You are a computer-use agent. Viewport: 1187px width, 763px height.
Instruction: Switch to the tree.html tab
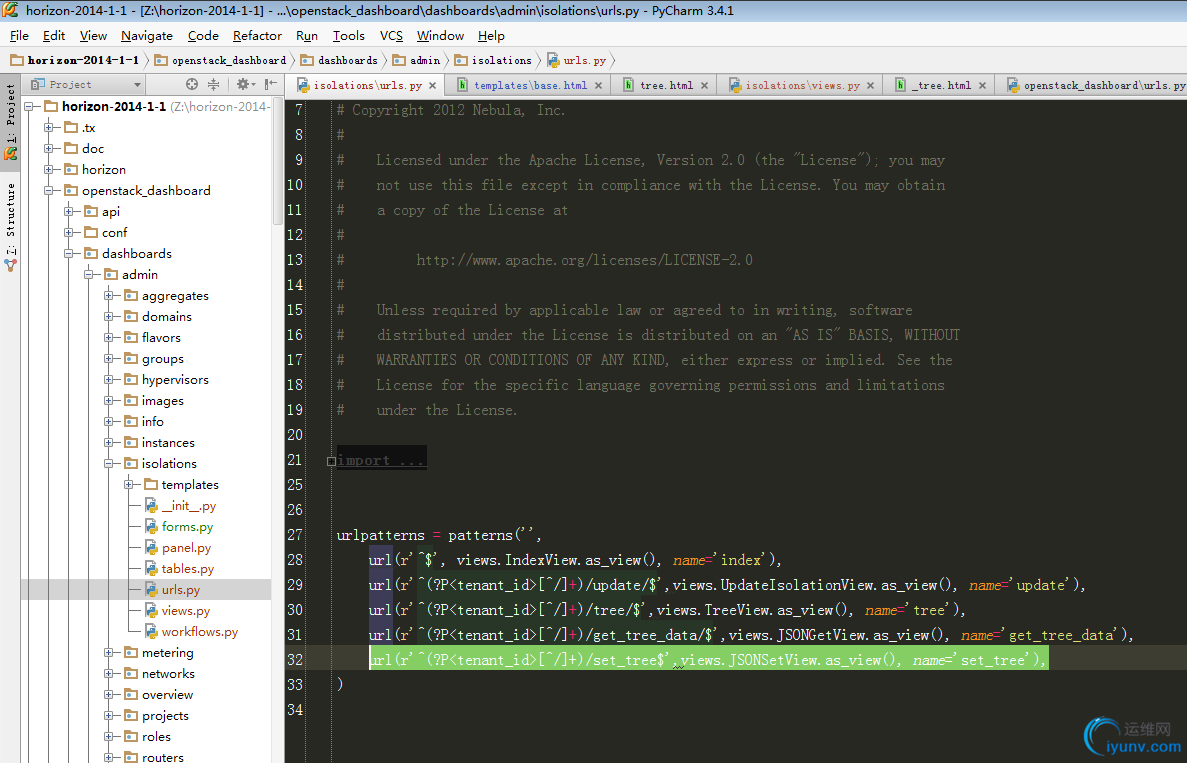pyautogui.click(x=665, y=86)
